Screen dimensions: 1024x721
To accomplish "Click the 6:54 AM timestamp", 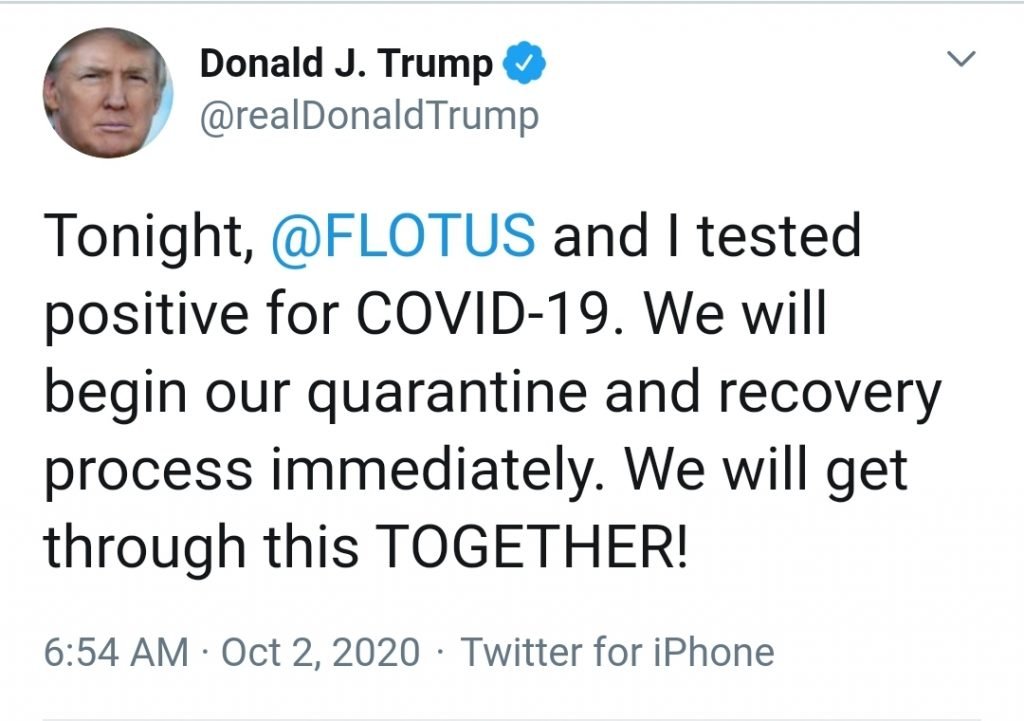I will pos(116,652).
